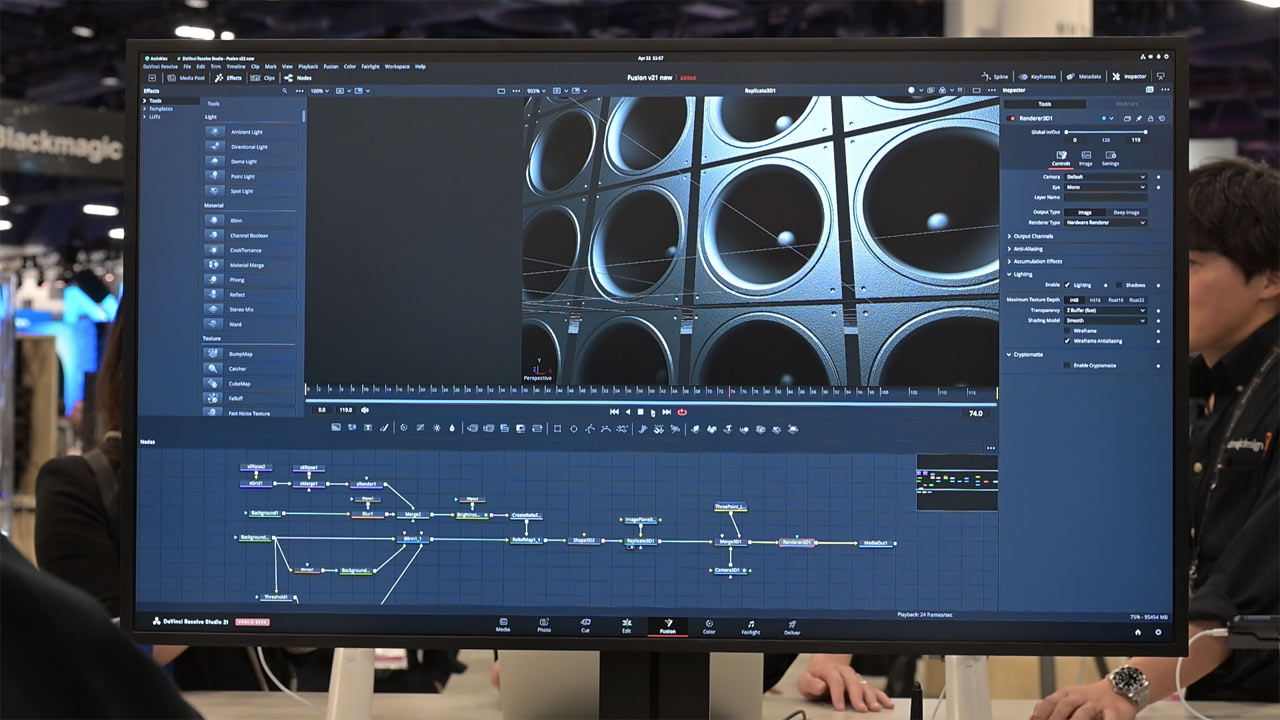Open the Playback menu

click(308, 67)
